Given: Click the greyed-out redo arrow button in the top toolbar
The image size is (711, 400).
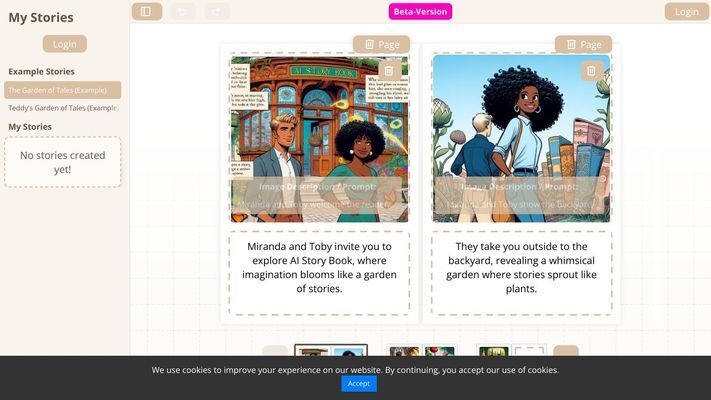Looking at the screenshot, I should 216,11.
